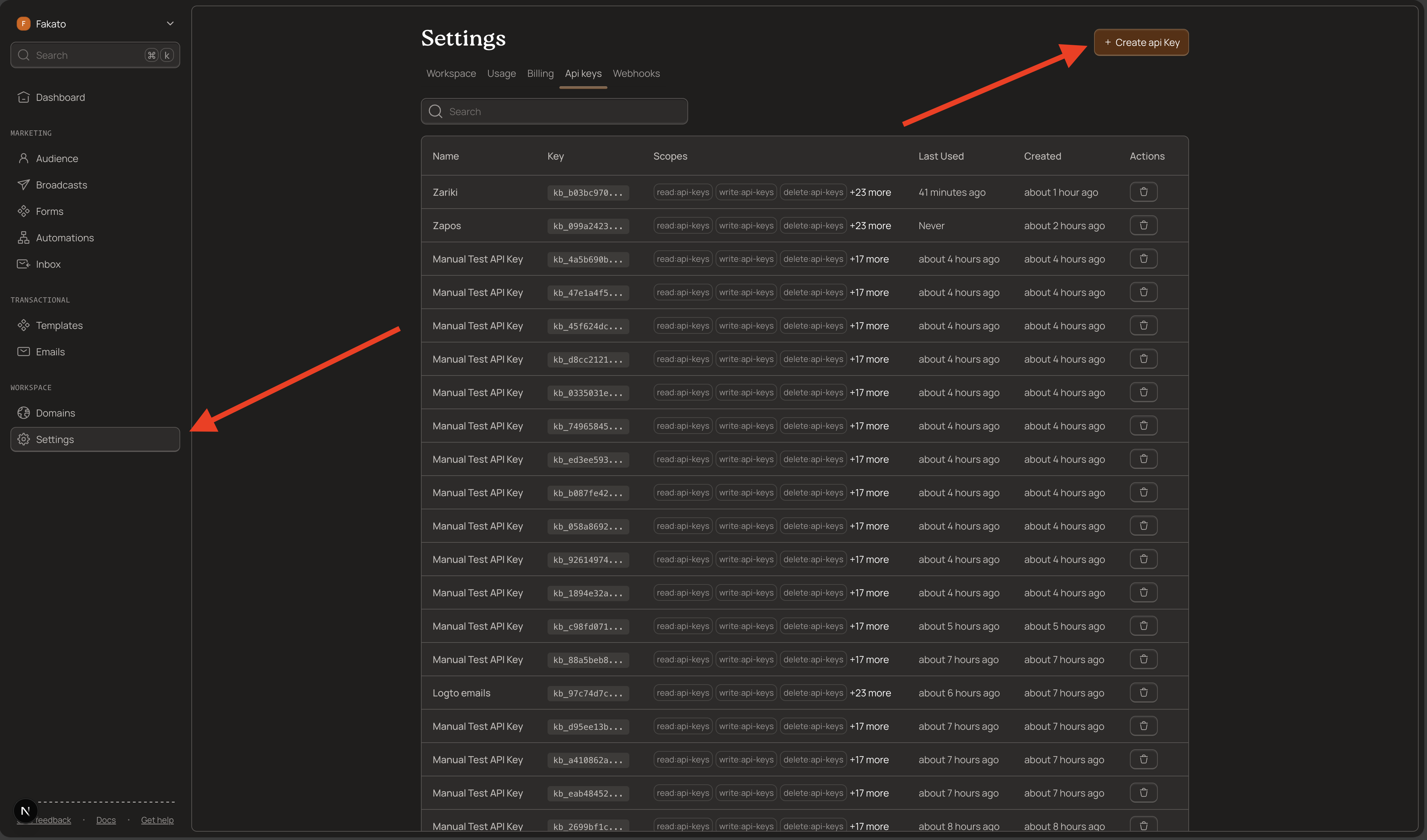
Task: Show +17 more scopes on Manual Test API Key
Action: click(x=869, y=259)
